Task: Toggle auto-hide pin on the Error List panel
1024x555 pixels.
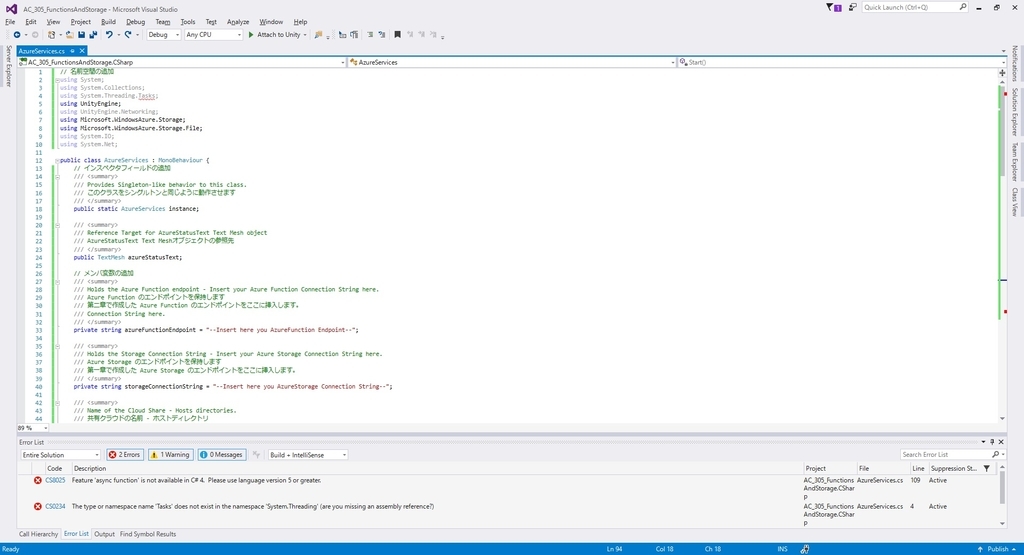Action: click(x=992, y=442)
